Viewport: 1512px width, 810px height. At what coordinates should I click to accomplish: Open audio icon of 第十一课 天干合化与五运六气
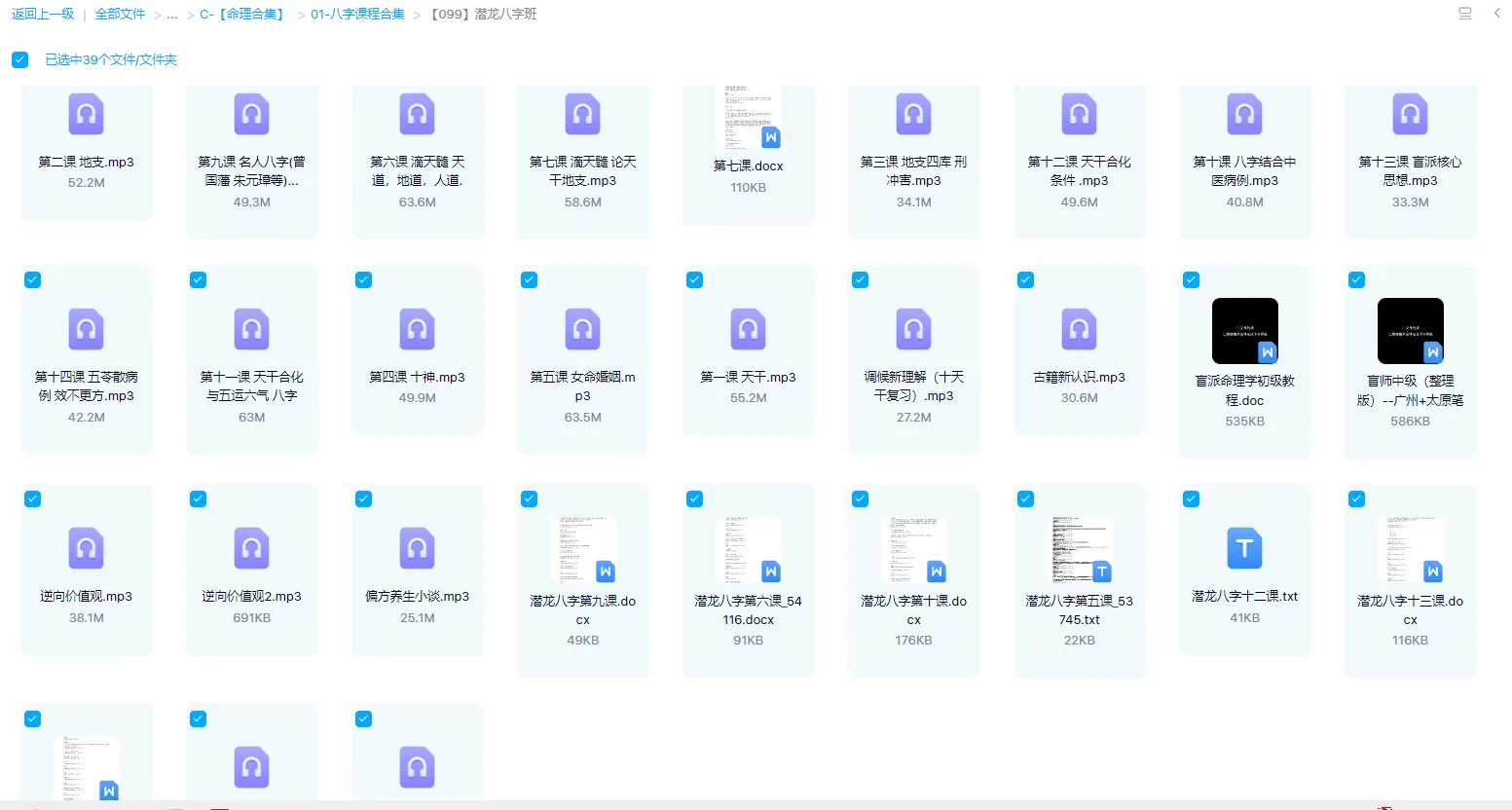click(251, 329)
